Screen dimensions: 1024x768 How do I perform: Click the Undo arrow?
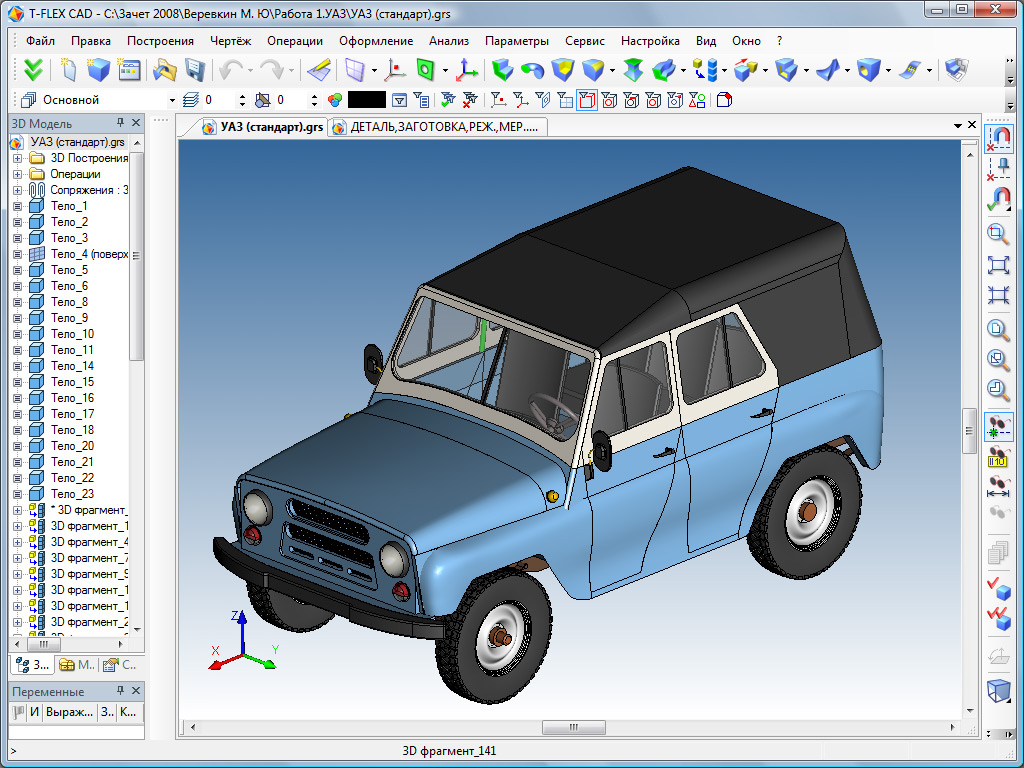click(x=230, y=69)
